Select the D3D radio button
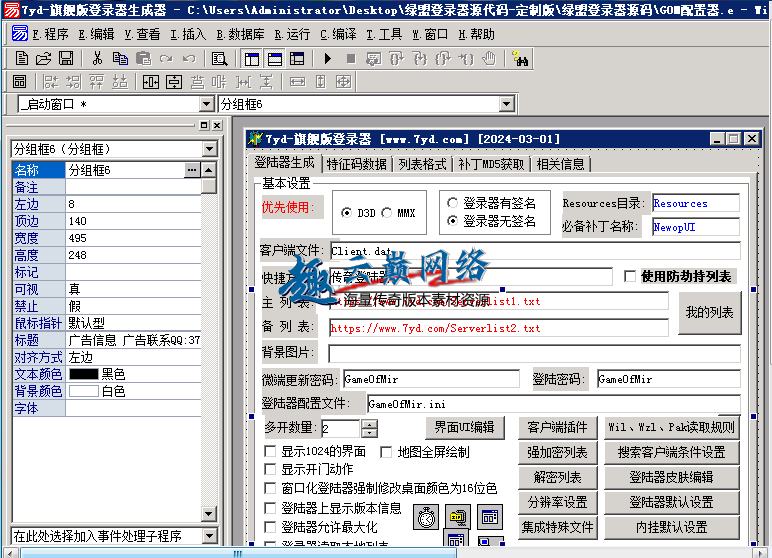This screenshot has height=558, width=772. pyautogui.click(x=346, y=213)
